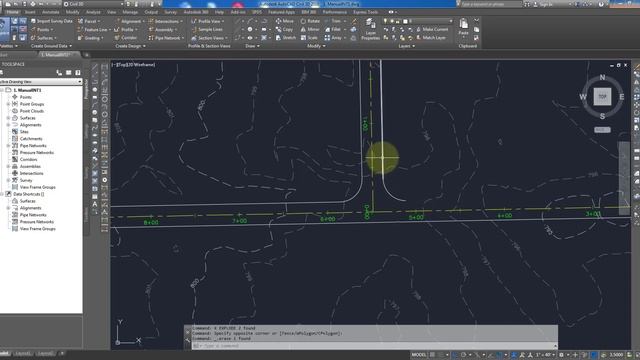This screenshot has height=360, width=640.
Task: Select Data Shortcuts tree item
Action: coord(28,194)
